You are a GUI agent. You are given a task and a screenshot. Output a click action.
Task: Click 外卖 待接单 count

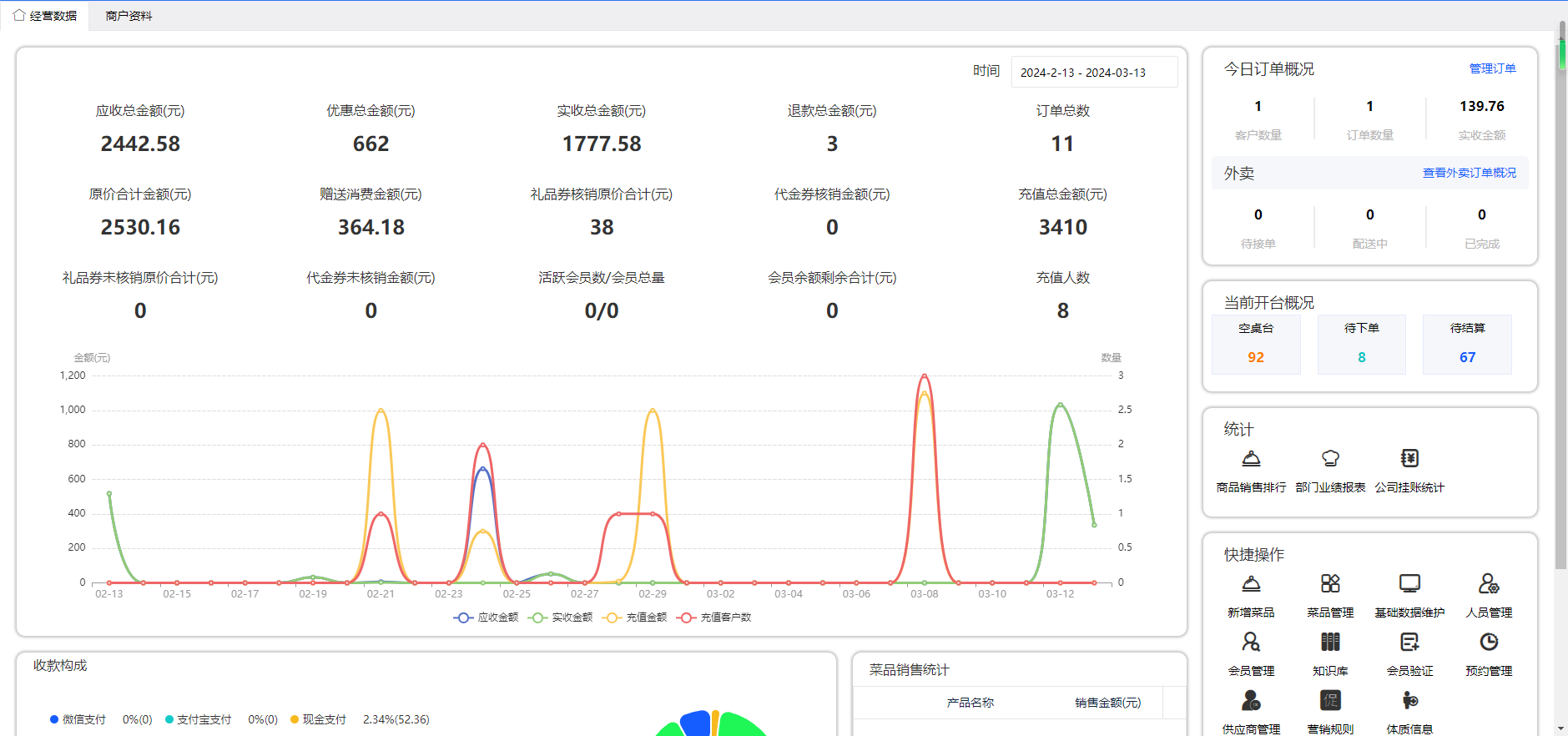pos(1258,214)
